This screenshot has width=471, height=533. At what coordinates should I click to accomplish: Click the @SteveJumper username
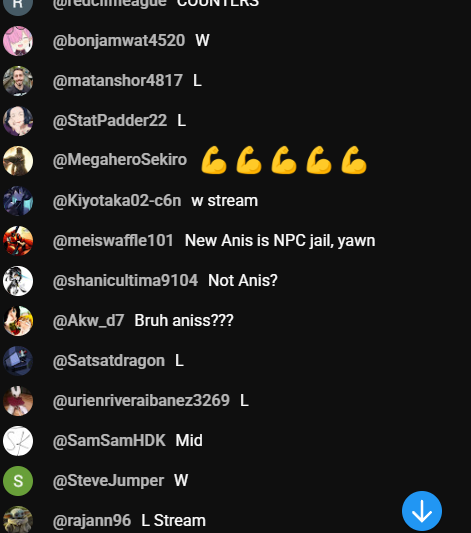(108, 481)
